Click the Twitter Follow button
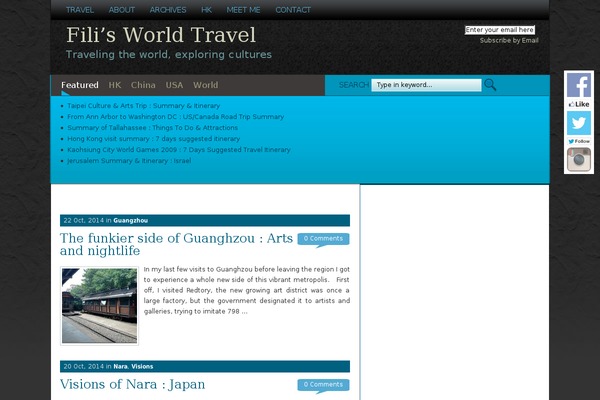Image resolution: width=600 pixels, height=400 pixels. click(x=579, y=141)
